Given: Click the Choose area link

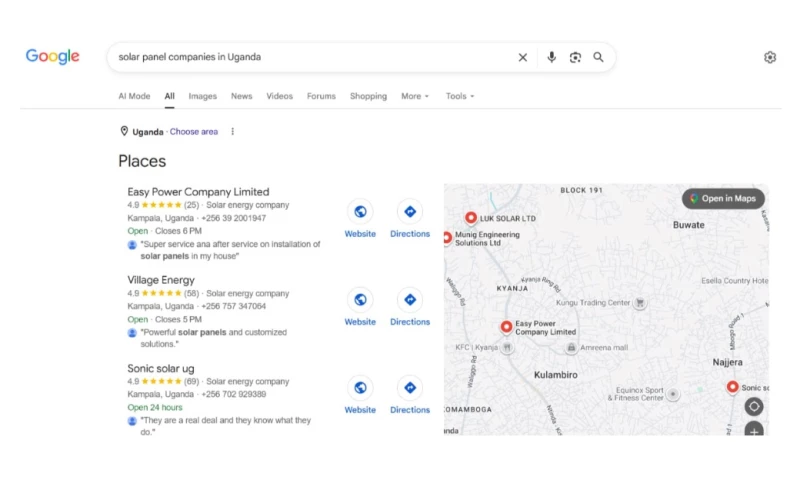Looking at the screenshot, I should point(194,132).
